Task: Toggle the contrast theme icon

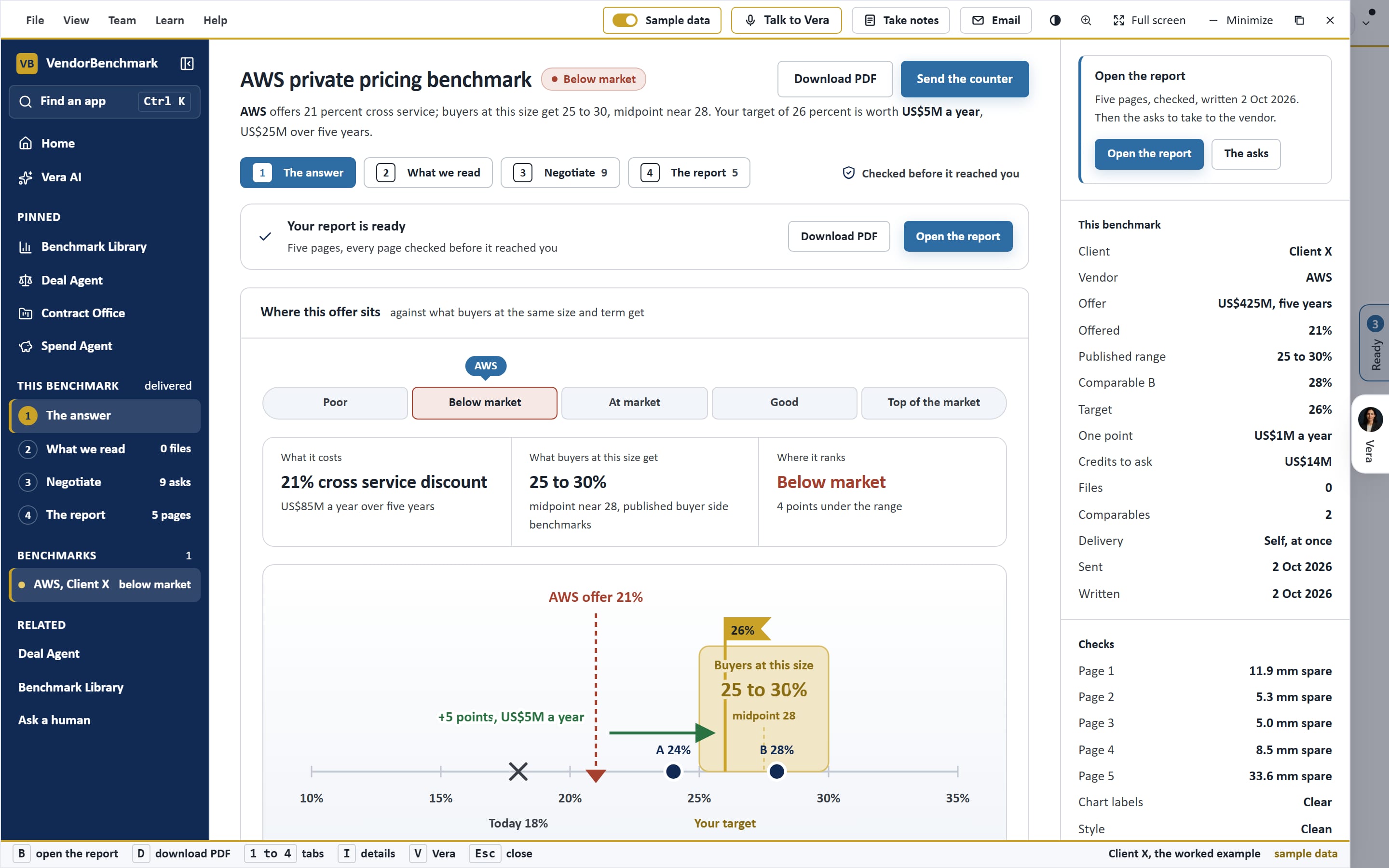Action: point(1055,20)
